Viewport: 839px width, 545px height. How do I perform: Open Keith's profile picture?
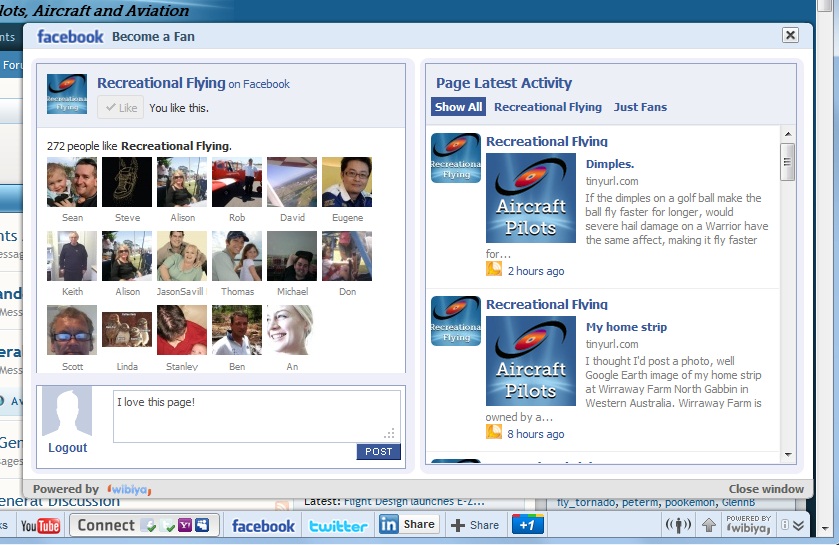(72, 256)
